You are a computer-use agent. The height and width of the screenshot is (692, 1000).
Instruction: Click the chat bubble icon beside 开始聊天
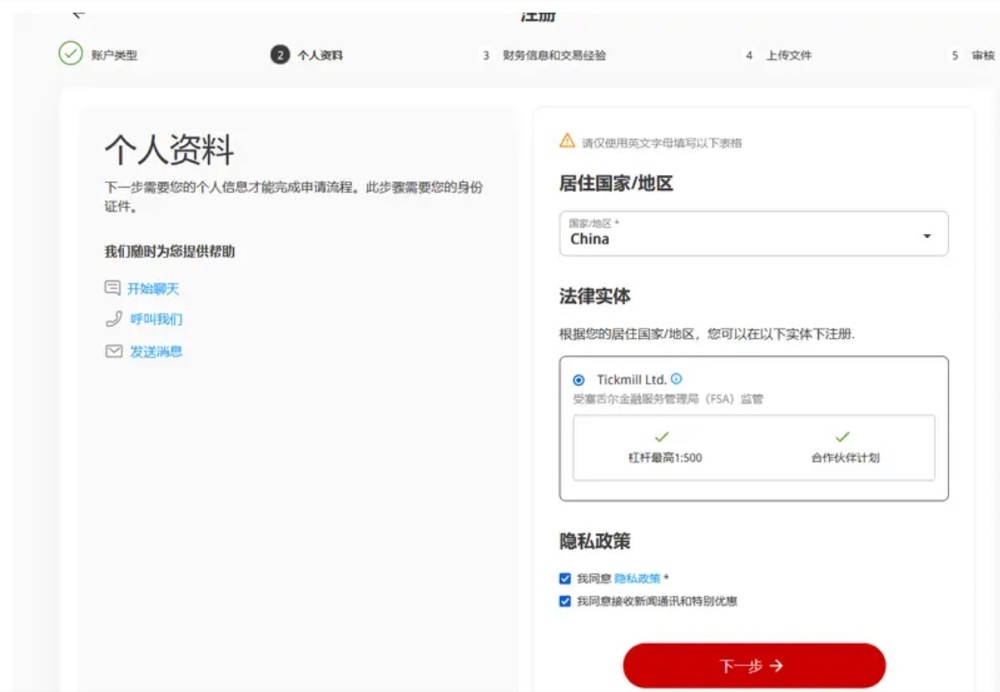pos(112,288)
